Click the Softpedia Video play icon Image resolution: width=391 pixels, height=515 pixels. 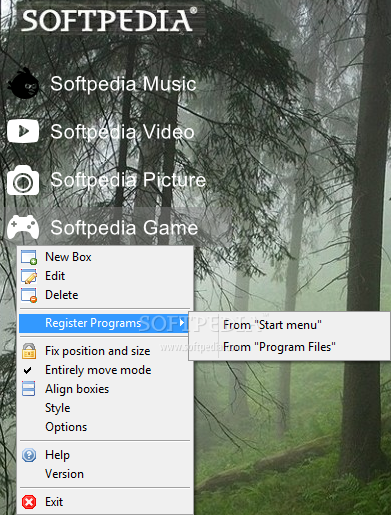[23, 131]
